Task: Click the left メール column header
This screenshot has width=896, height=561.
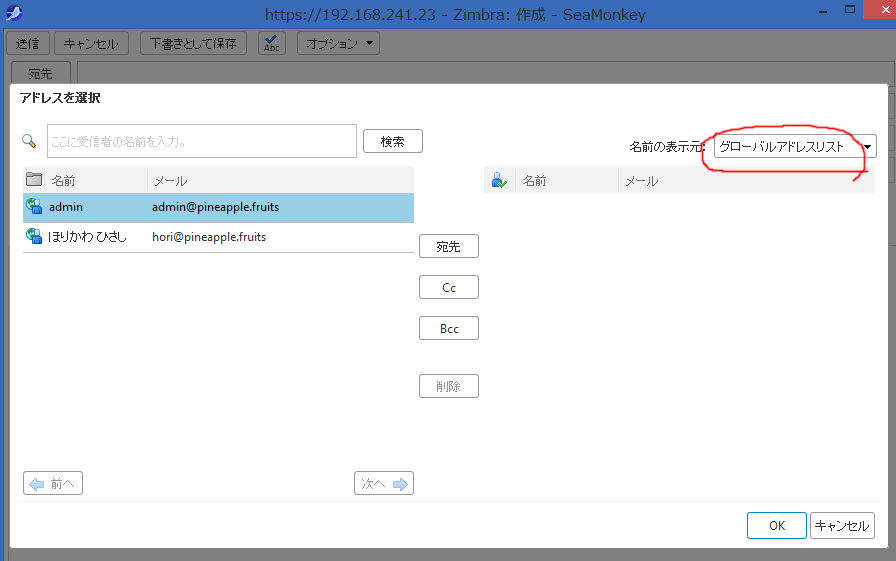Action: [x=278, y=181]
